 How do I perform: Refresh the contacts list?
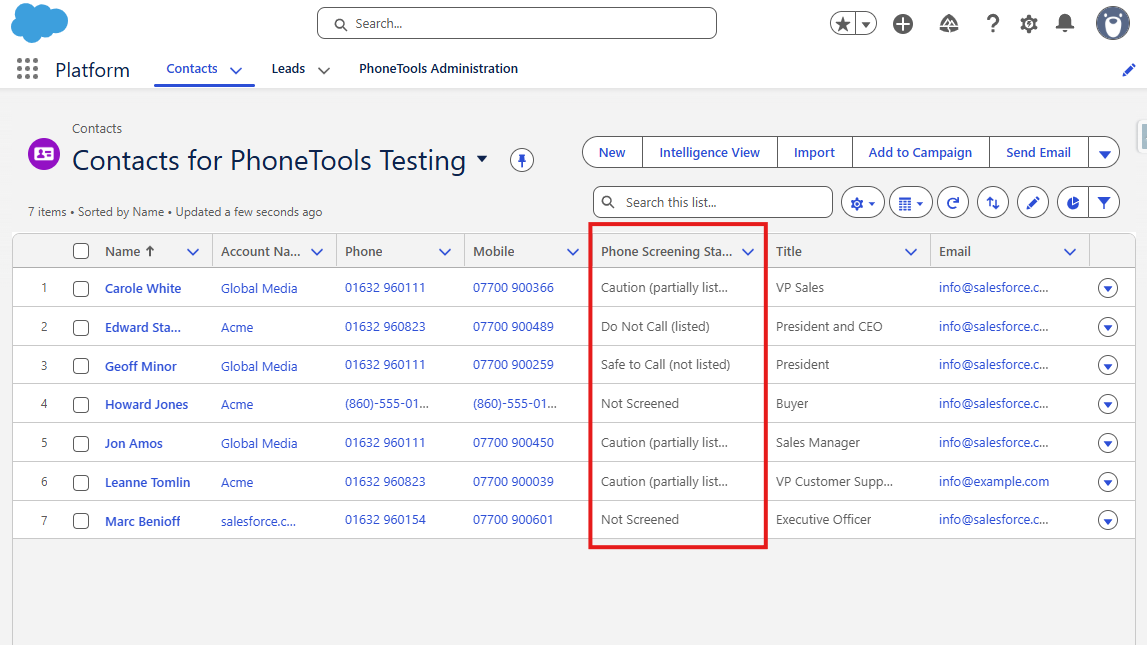[x=953, y=203]
